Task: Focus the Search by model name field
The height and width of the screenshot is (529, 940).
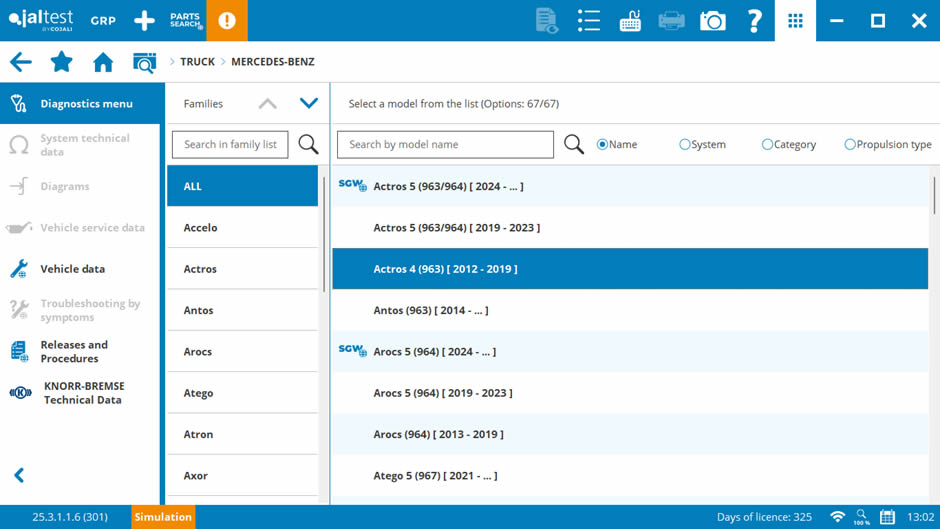Action: pos(445,145)
